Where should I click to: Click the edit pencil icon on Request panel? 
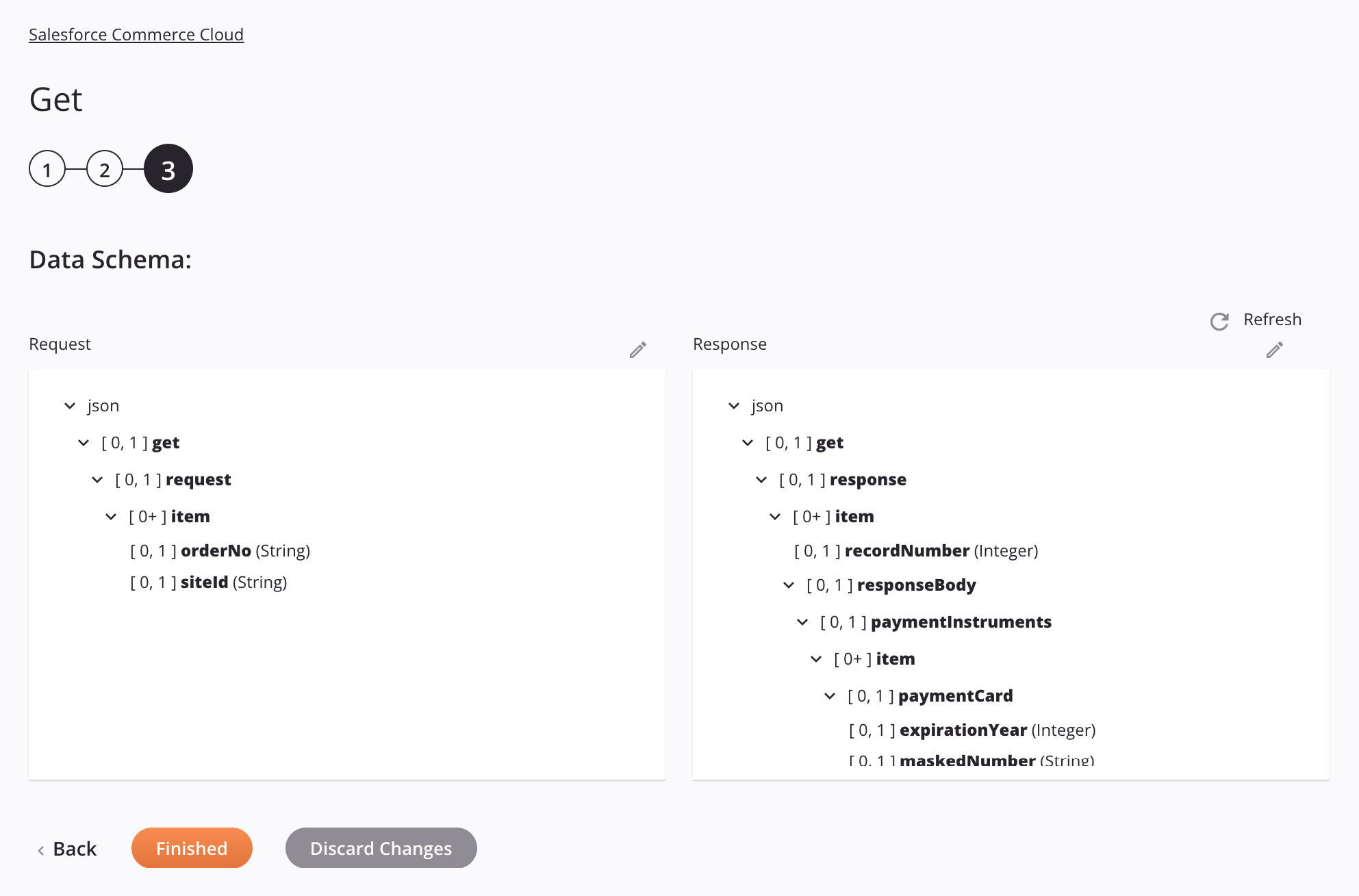638,349
